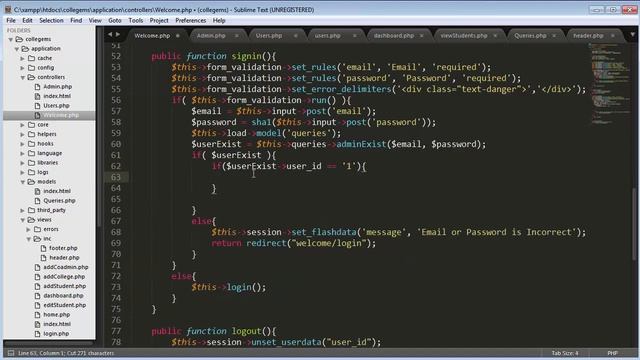Screen dimensions: 640x360
Task: Expand the language folder
Action: 22,153
